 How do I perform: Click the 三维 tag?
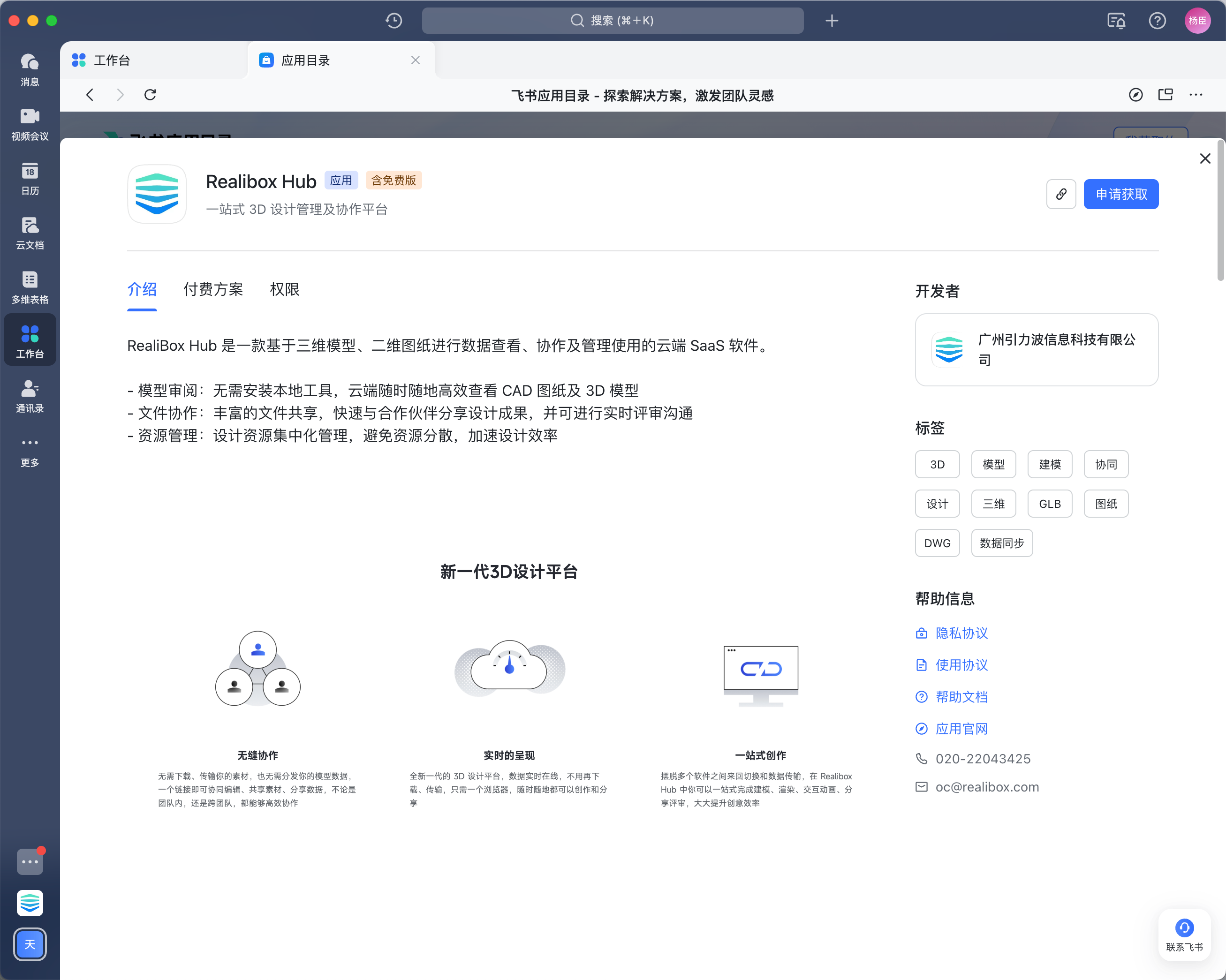tap(993, 504)
